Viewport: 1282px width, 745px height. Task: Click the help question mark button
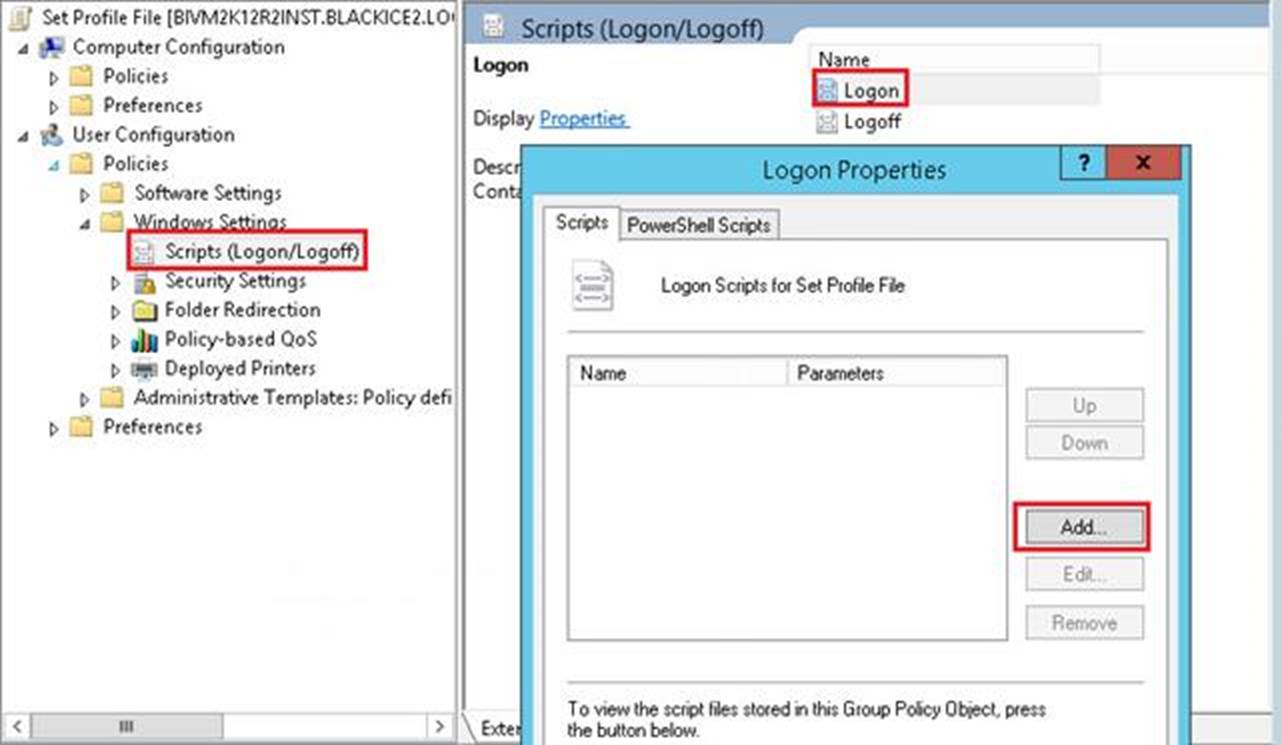(1084, 163)
